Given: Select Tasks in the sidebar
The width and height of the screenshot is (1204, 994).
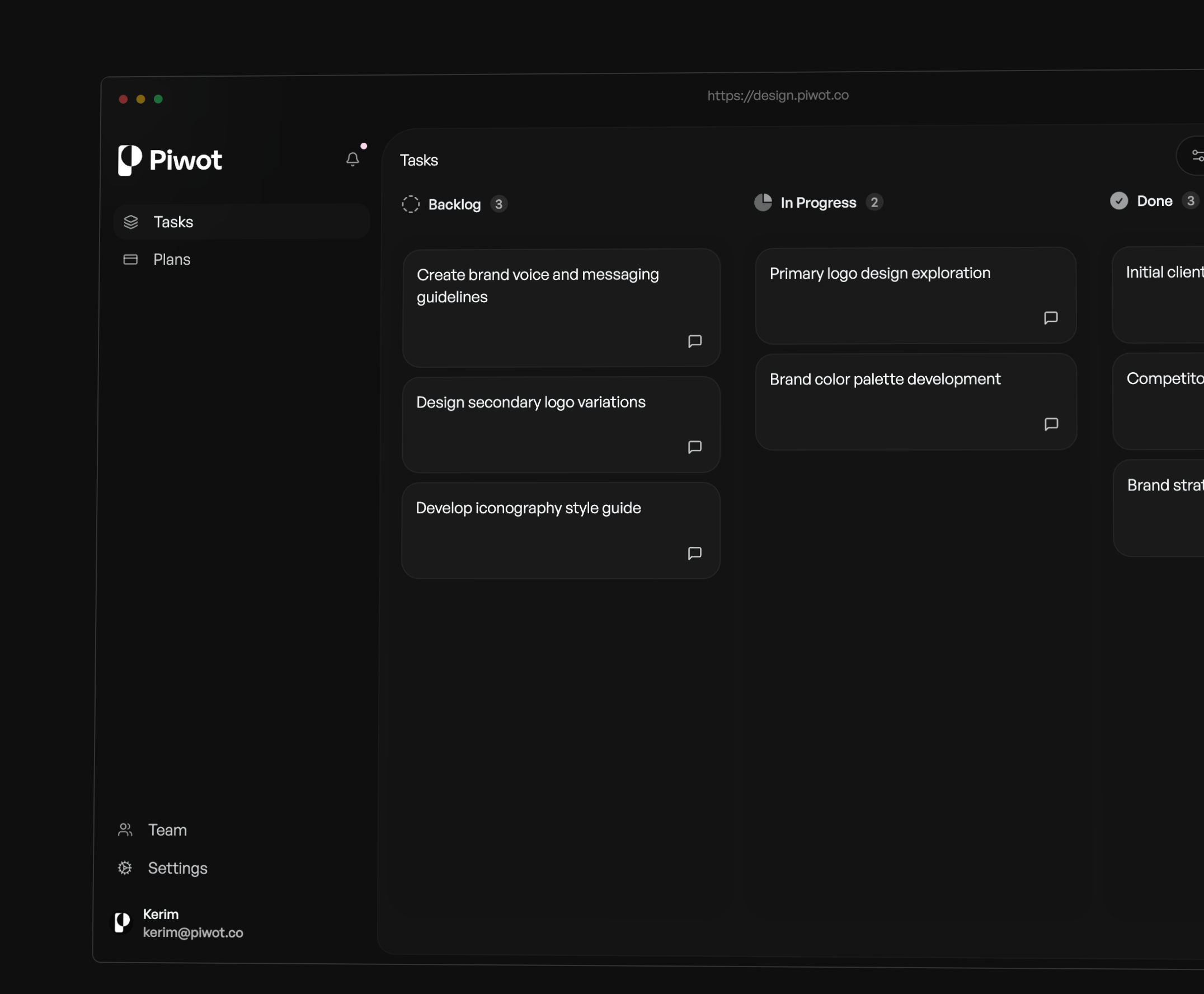Looking at the screenshot, I should pyautogui.click(x=173, y=222).
